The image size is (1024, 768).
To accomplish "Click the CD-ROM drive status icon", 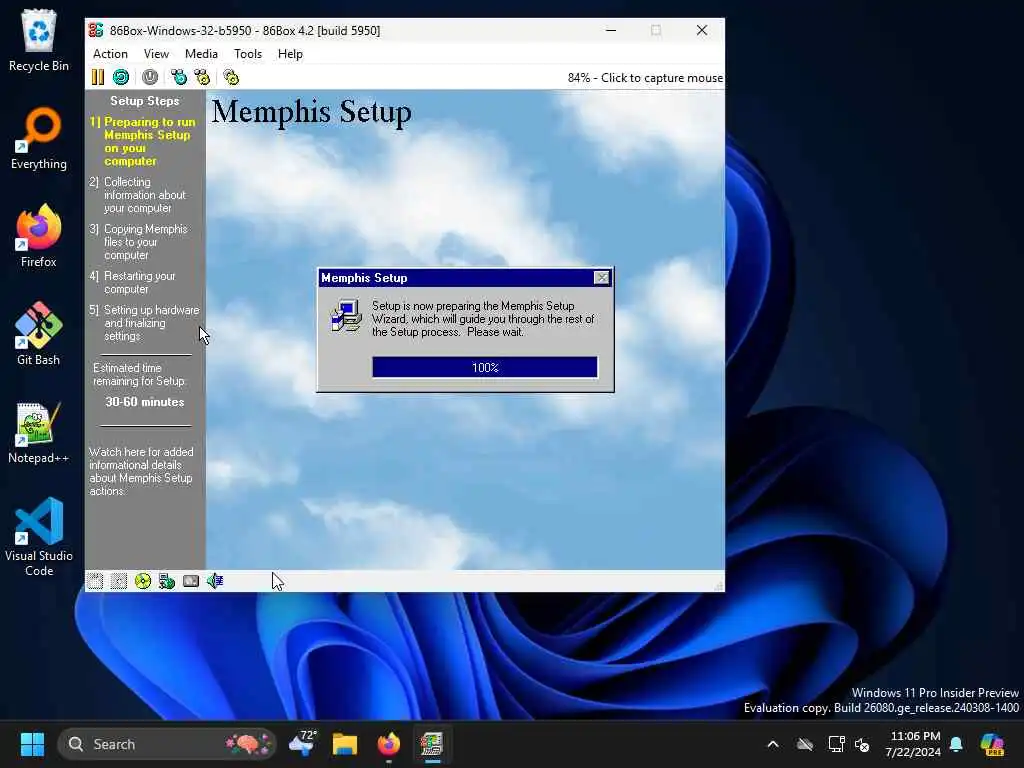I will pos(142,581).
